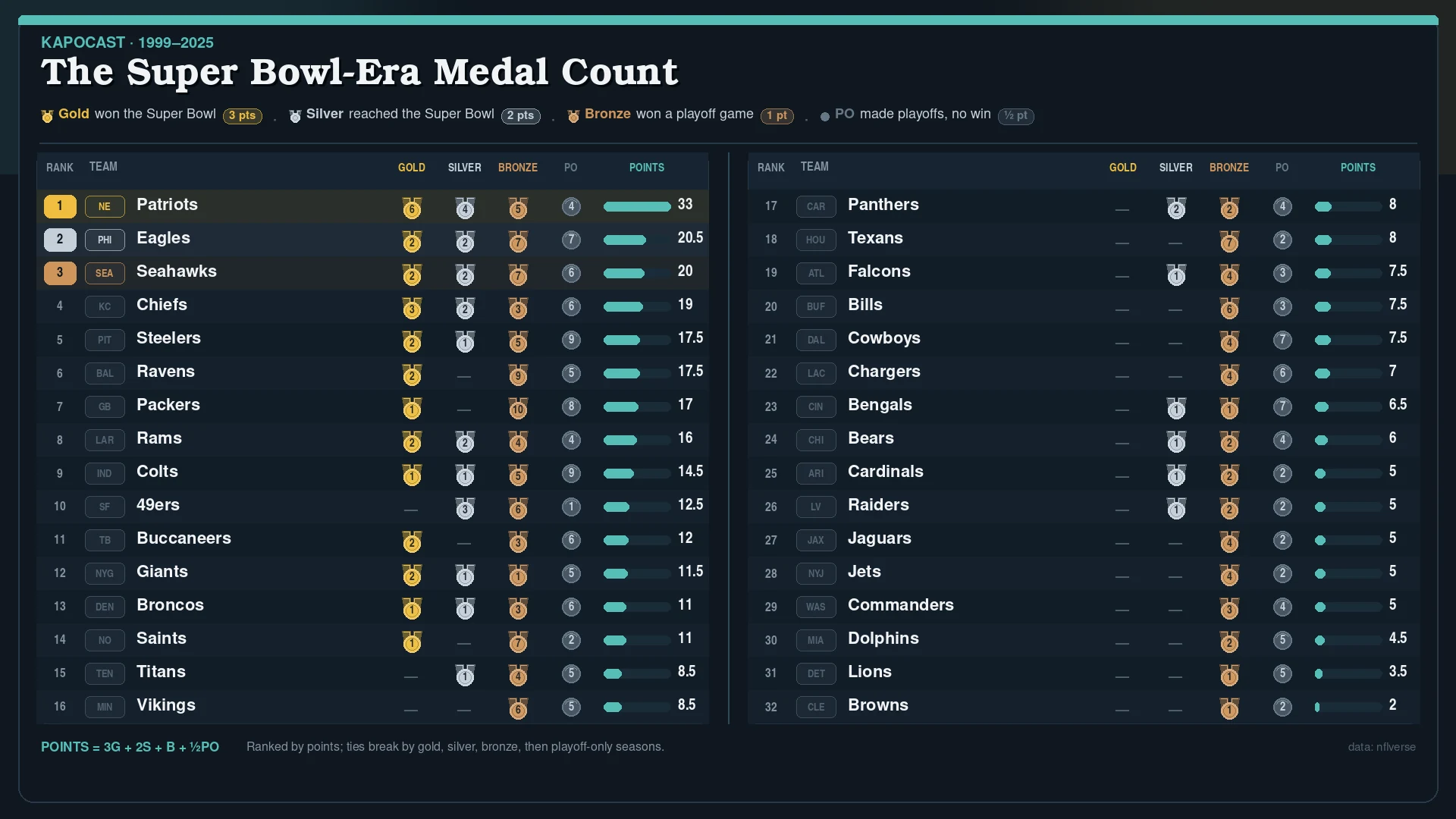Click the GOLD column header in left table

click(x=412, y=168)
